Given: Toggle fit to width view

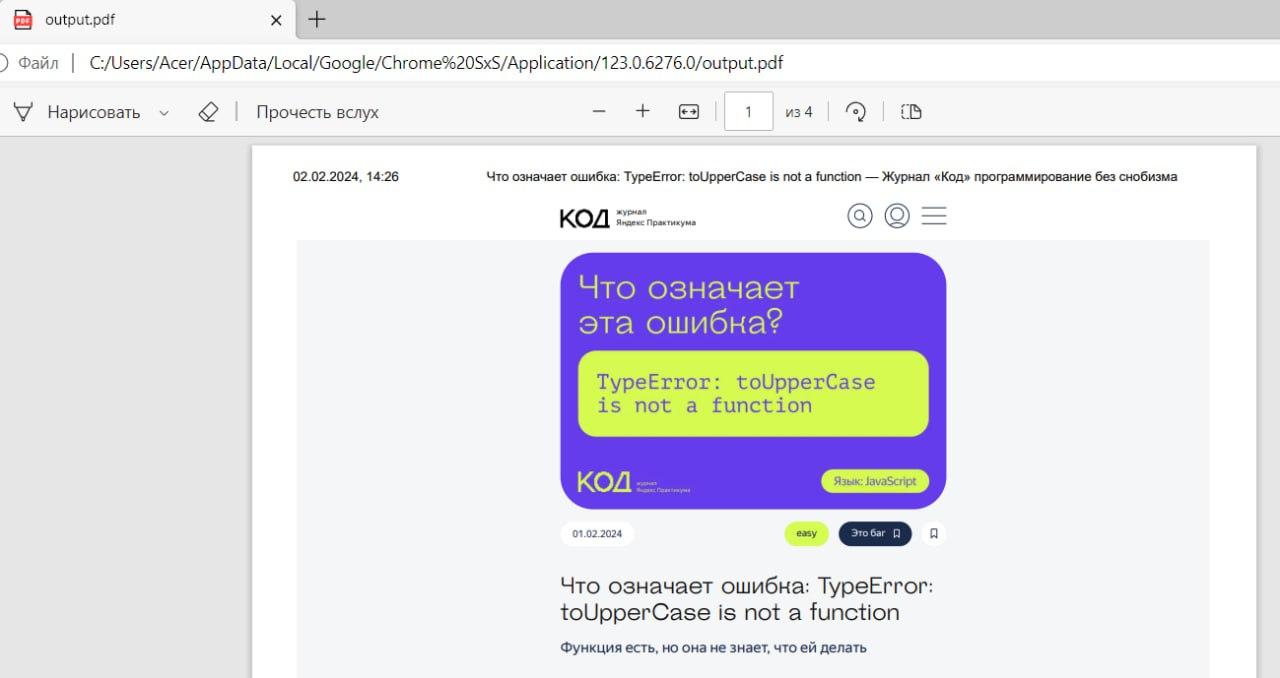Looking at the screenshot, I should [x=689, y=112].
